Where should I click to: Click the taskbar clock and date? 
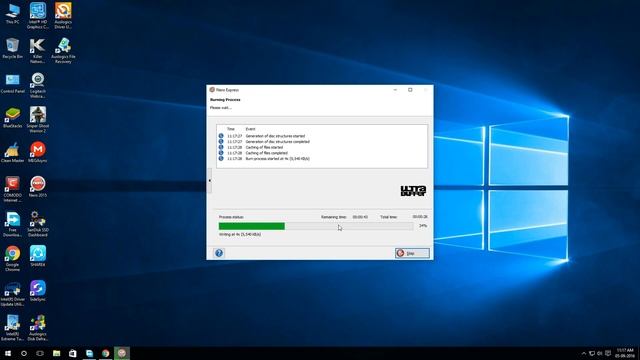[x=625, y=353]
